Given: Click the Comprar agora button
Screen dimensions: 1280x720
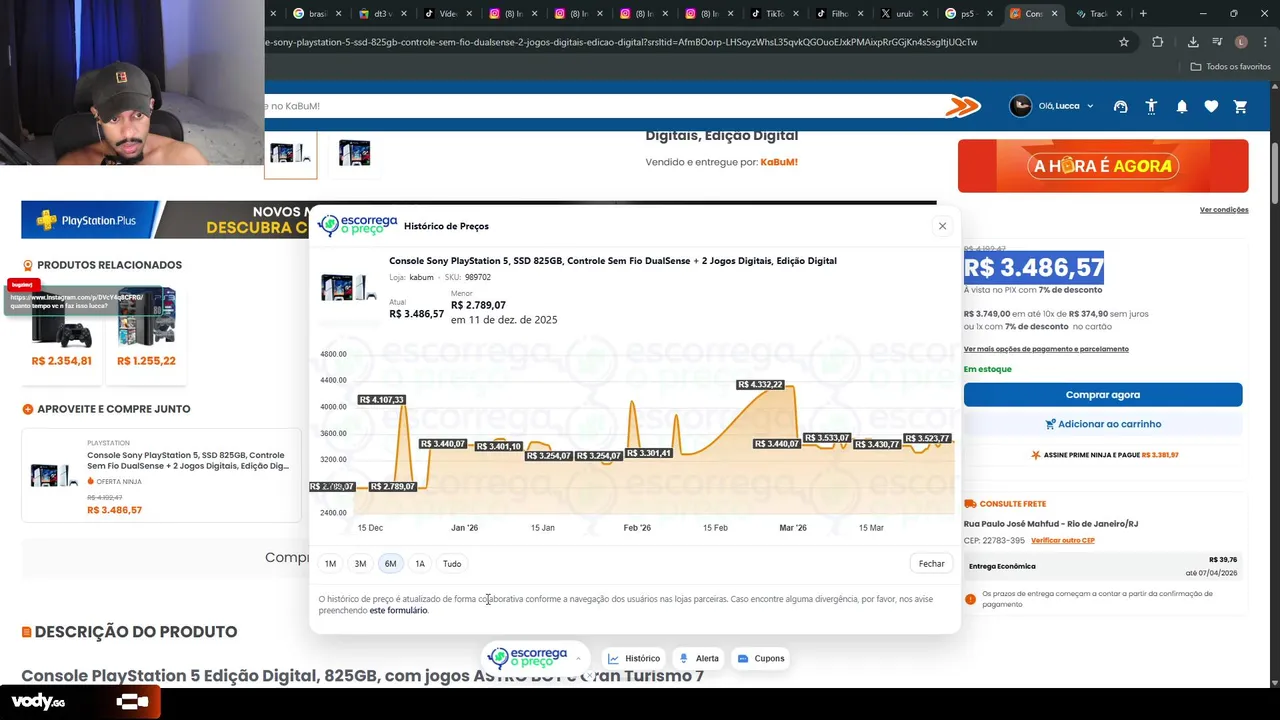Looking at the screenshot, I should point(1102,395).
